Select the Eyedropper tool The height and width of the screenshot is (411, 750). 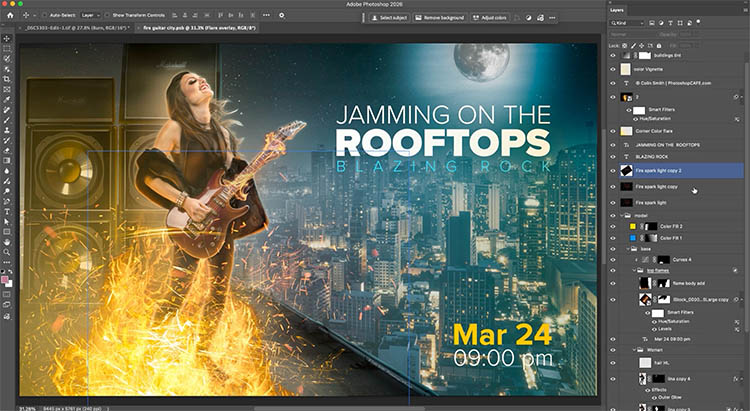tap(7, 100)
